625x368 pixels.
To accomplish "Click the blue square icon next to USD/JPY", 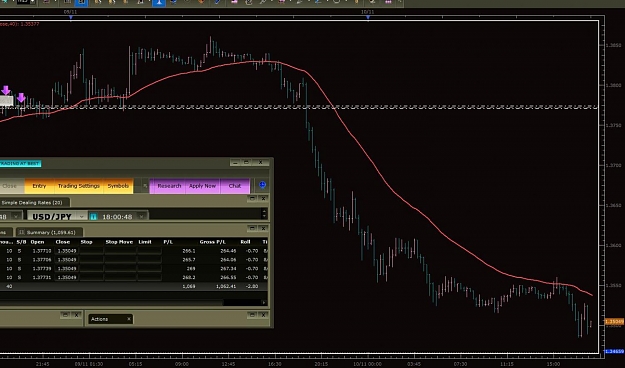I will click(x=93, y=216).
